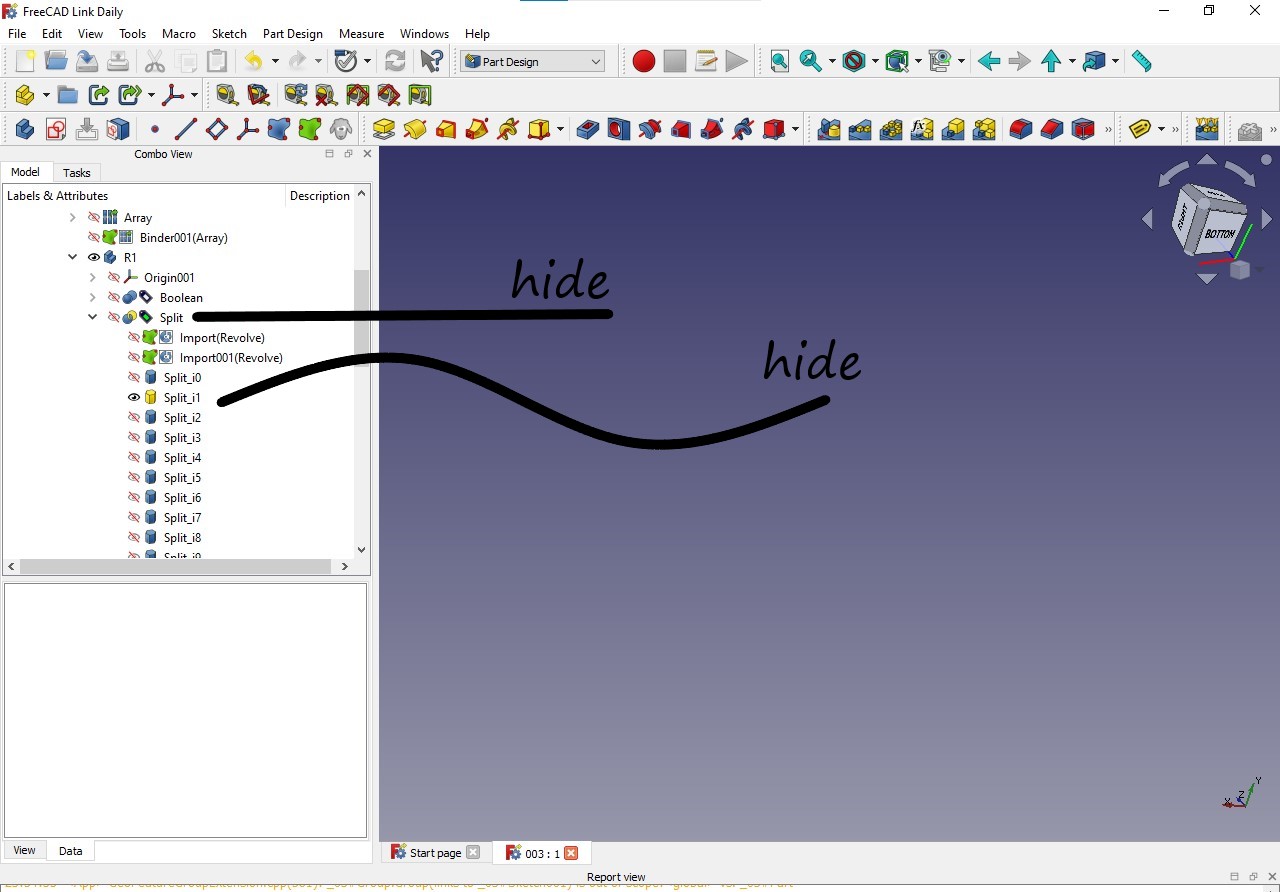
Task: Toggle visibility of the R1 body
Action: click(x=93, y=257)
